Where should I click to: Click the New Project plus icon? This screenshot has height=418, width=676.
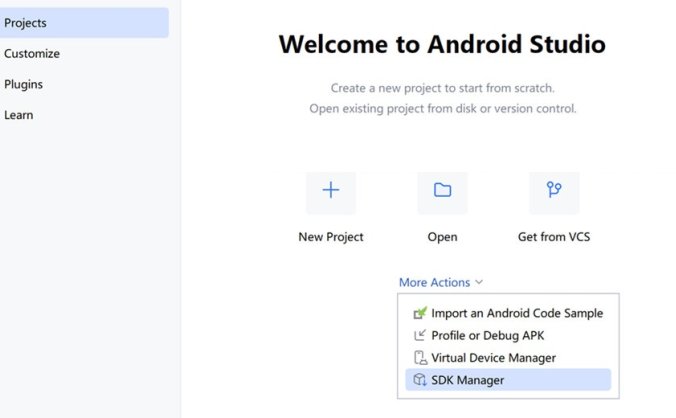coord(331,190)
